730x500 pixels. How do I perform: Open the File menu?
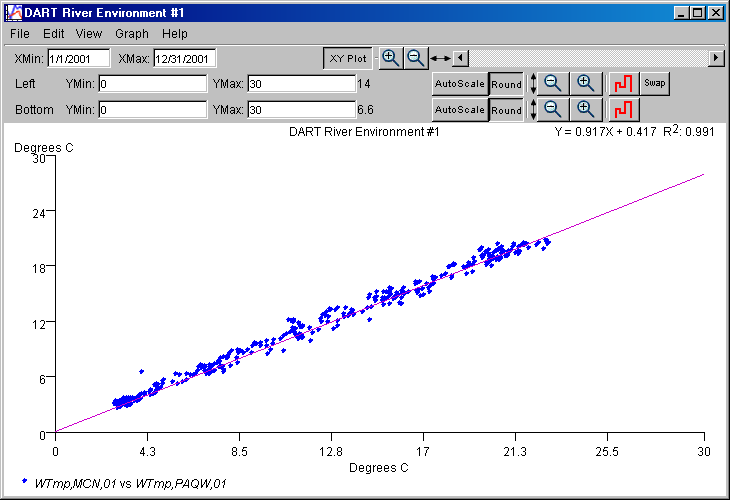pyautogui.click(x=20, y=34)
